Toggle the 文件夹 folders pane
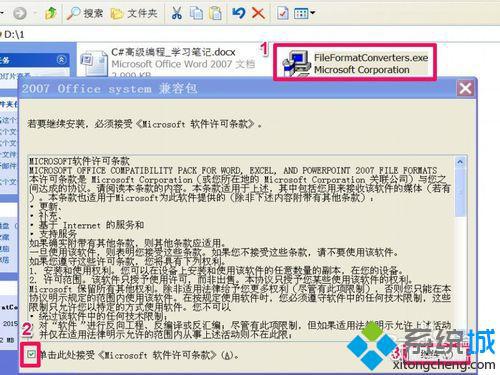 click(x=134, y=13)
